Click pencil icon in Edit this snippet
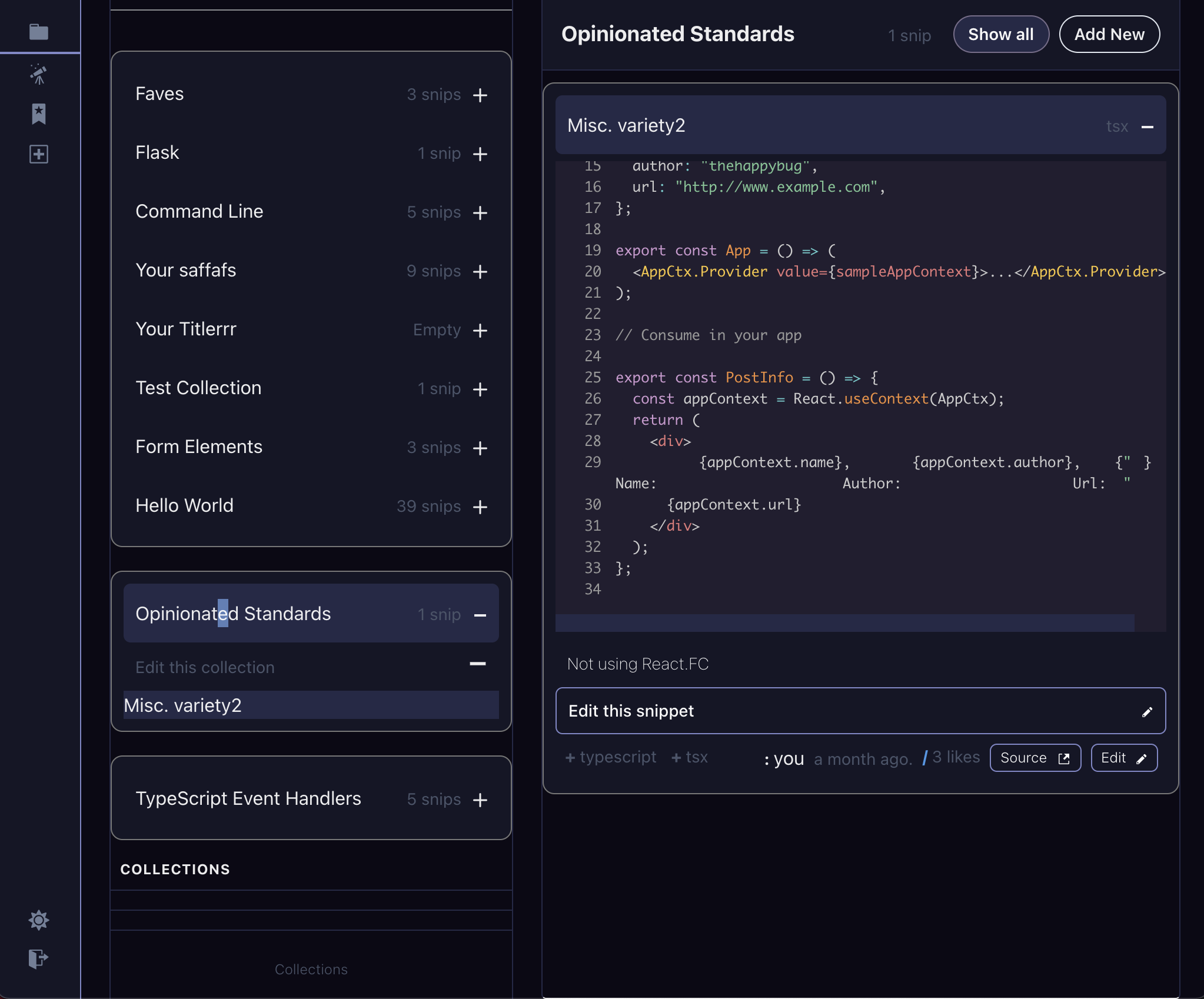 coord(1147,712)
